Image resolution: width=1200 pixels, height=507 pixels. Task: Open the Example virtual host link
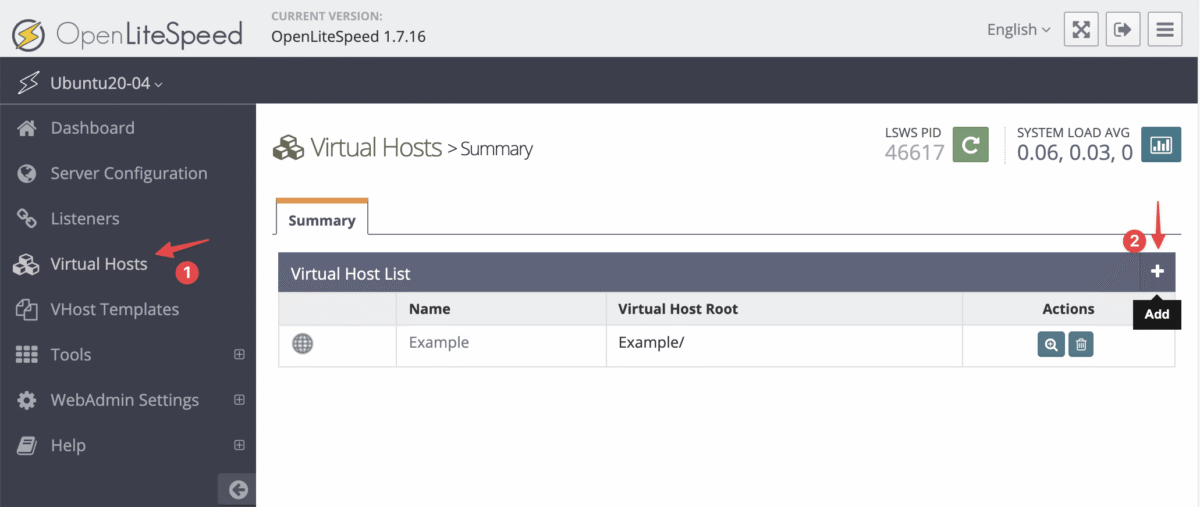pyautogui.click(x=439, y=342)
